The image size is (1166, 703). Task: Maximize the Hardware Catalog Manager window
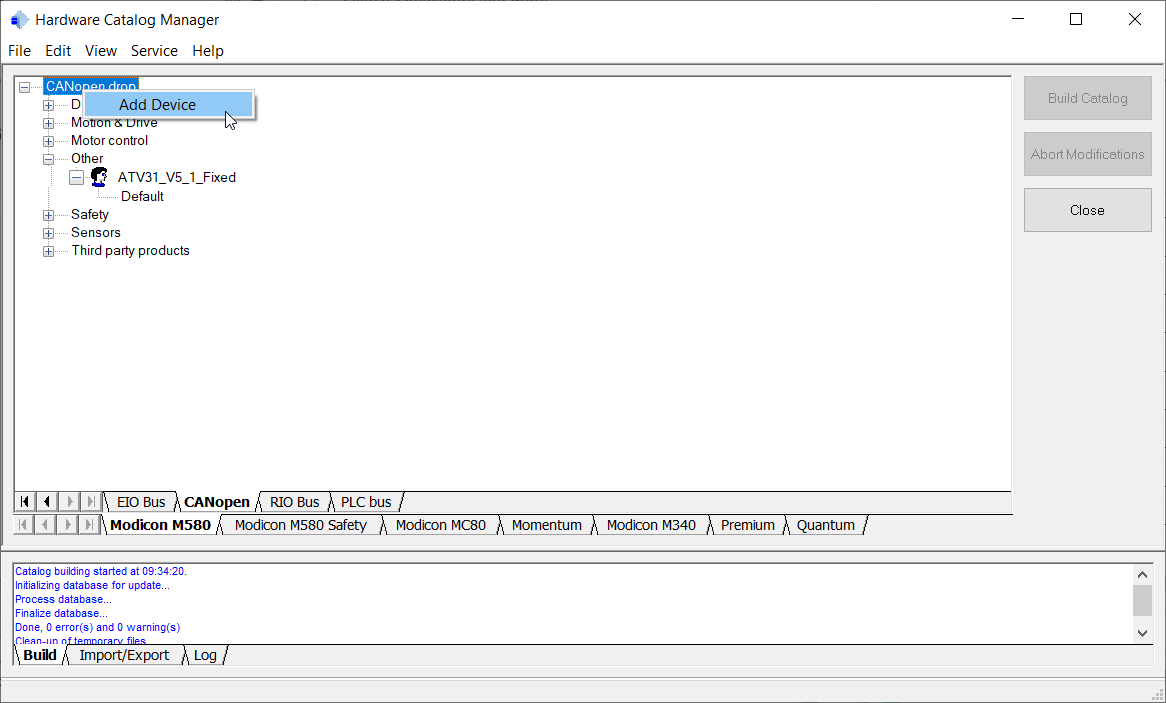coord(1076,19)
